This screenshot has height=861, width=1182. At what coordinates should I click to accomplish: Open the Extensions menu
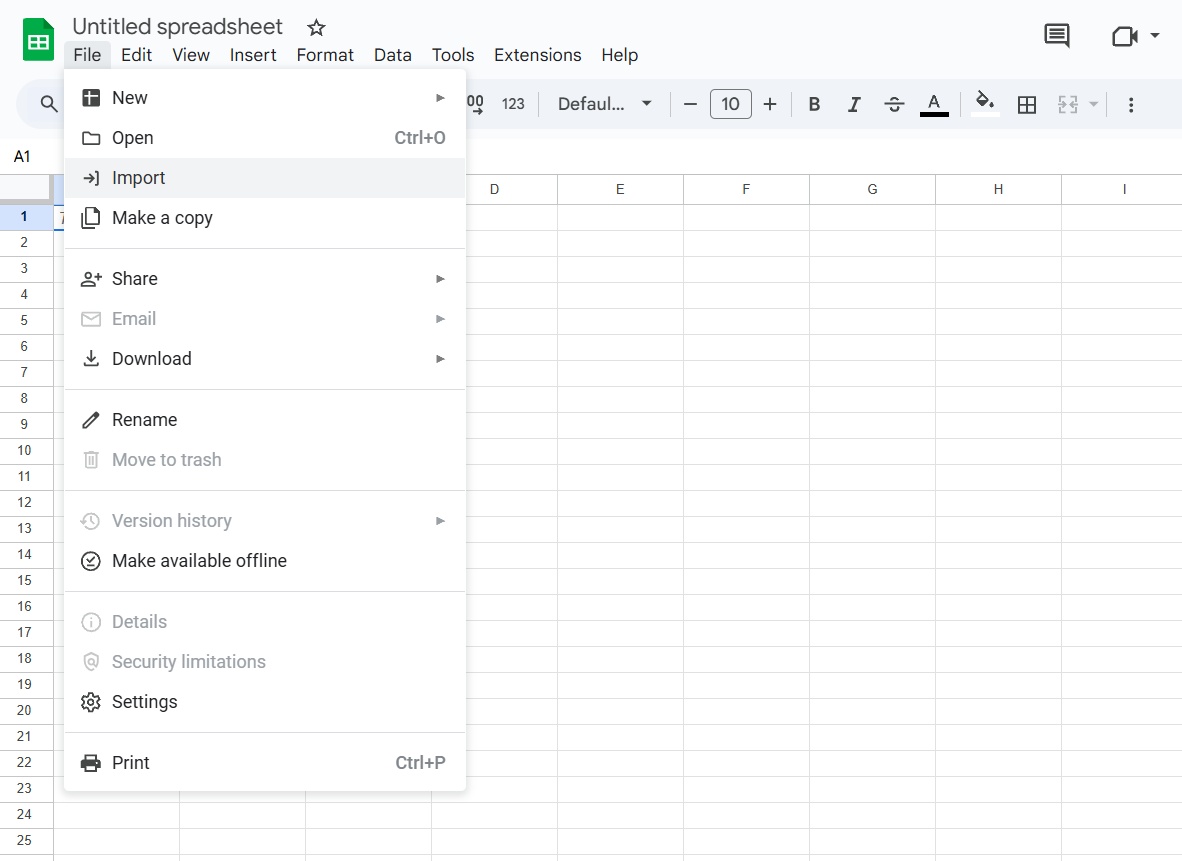click(x=537, y=55)
